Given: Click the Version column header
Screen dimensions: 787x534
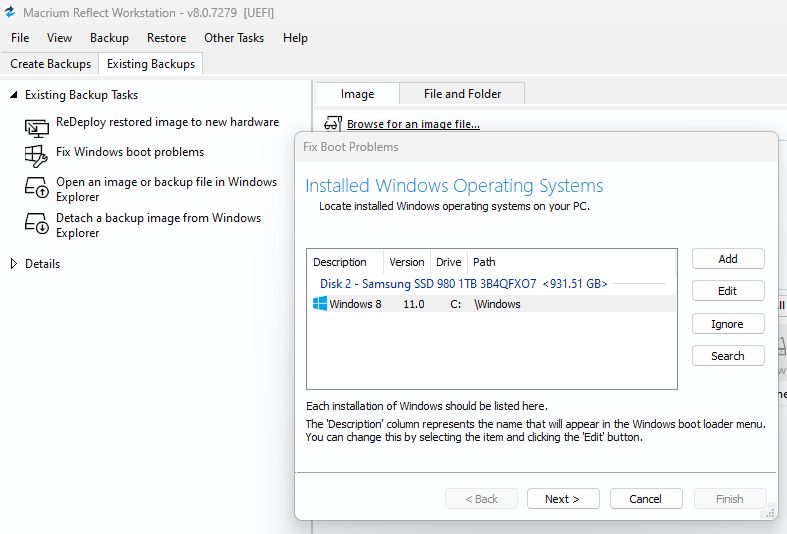Looking at the screenshot, I should tap(407, 262).
